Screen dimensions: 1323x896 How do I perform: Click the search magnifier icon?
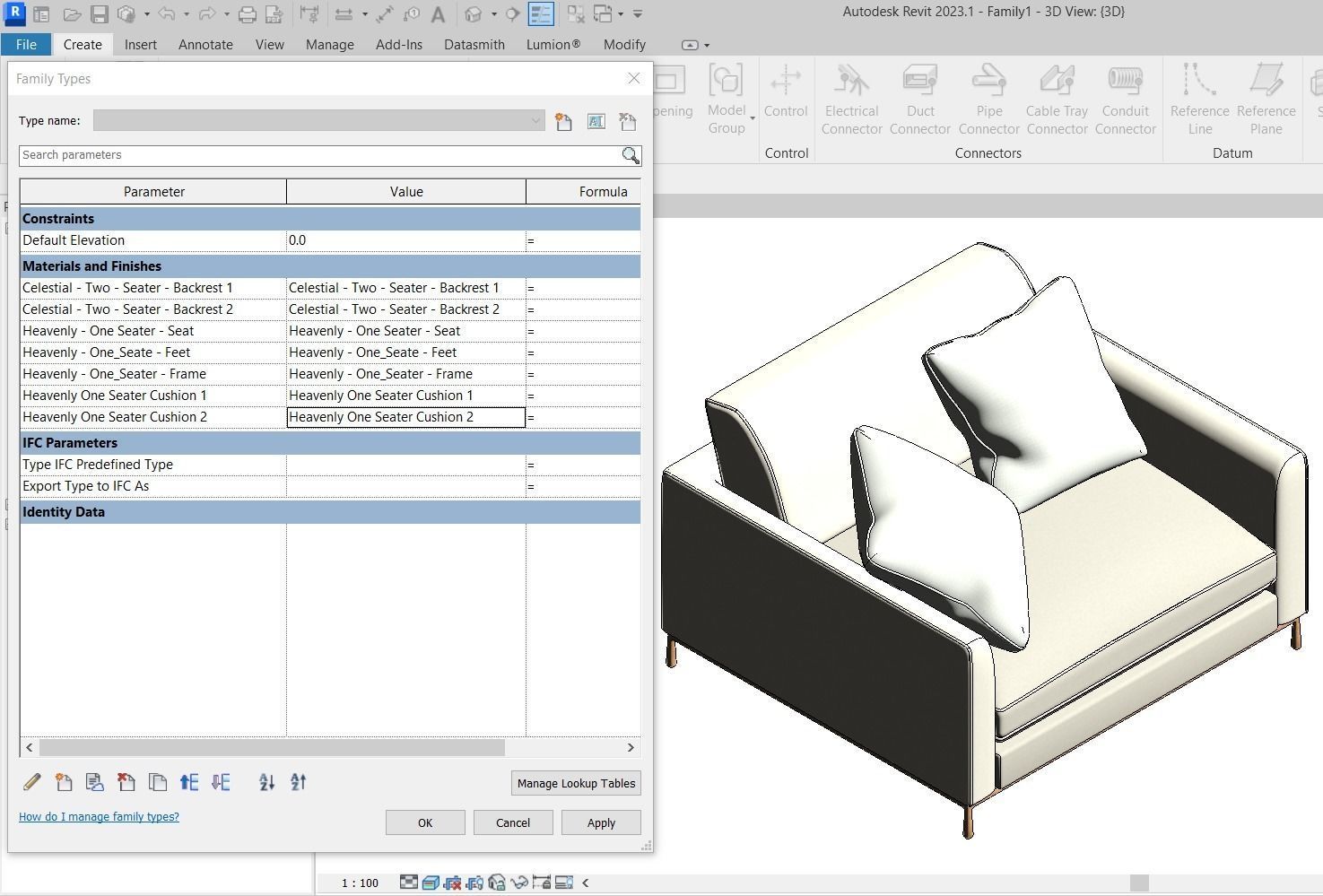[x=631, y=155]
